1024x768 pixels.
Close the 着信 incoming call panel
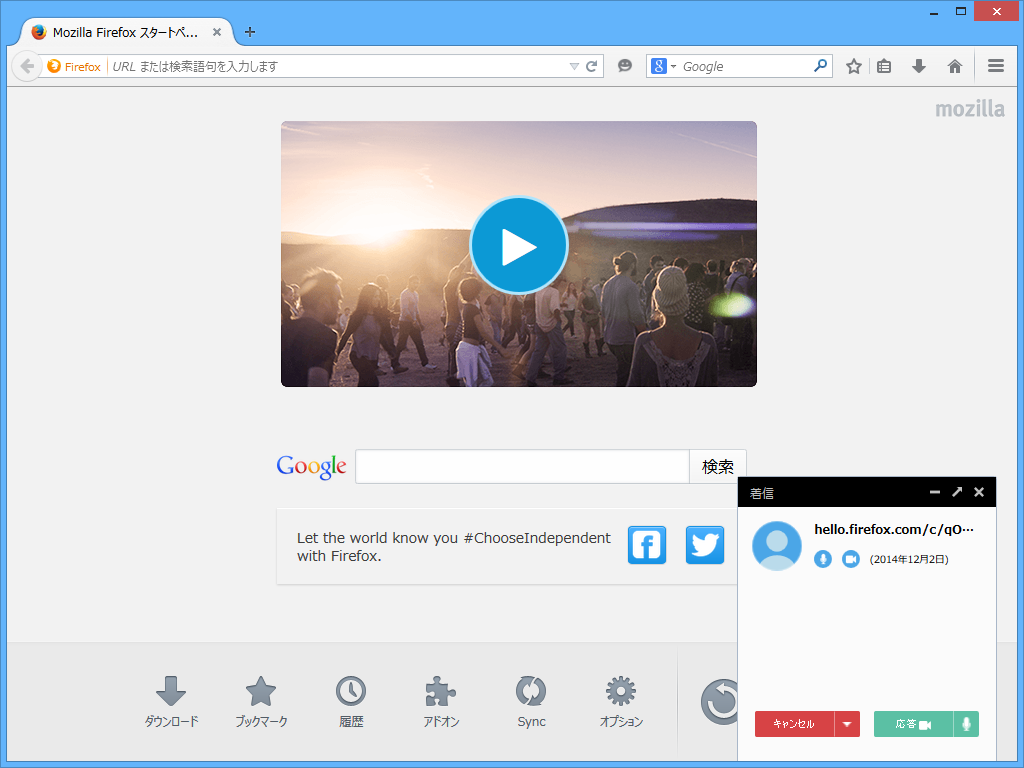(x=979, y=492)
